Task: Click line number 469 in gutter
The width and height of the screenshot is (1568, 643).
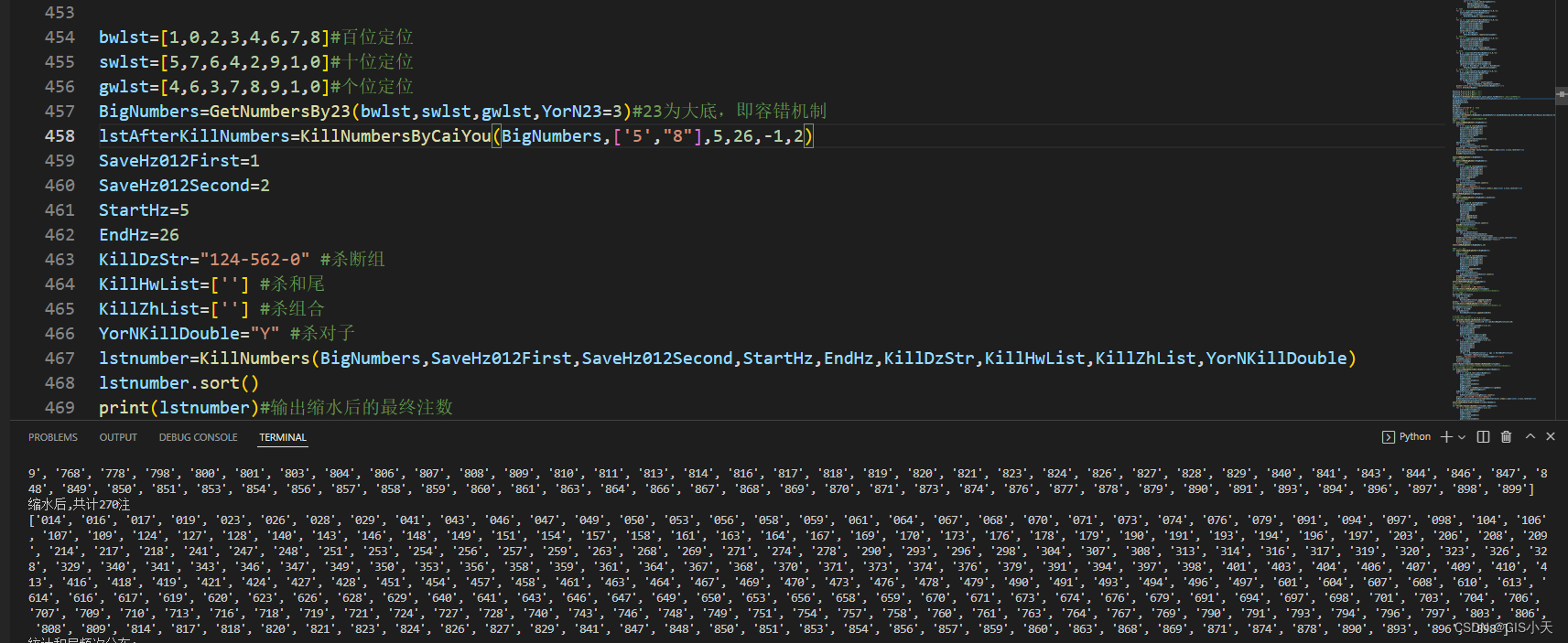Action: tap(59, 407)
